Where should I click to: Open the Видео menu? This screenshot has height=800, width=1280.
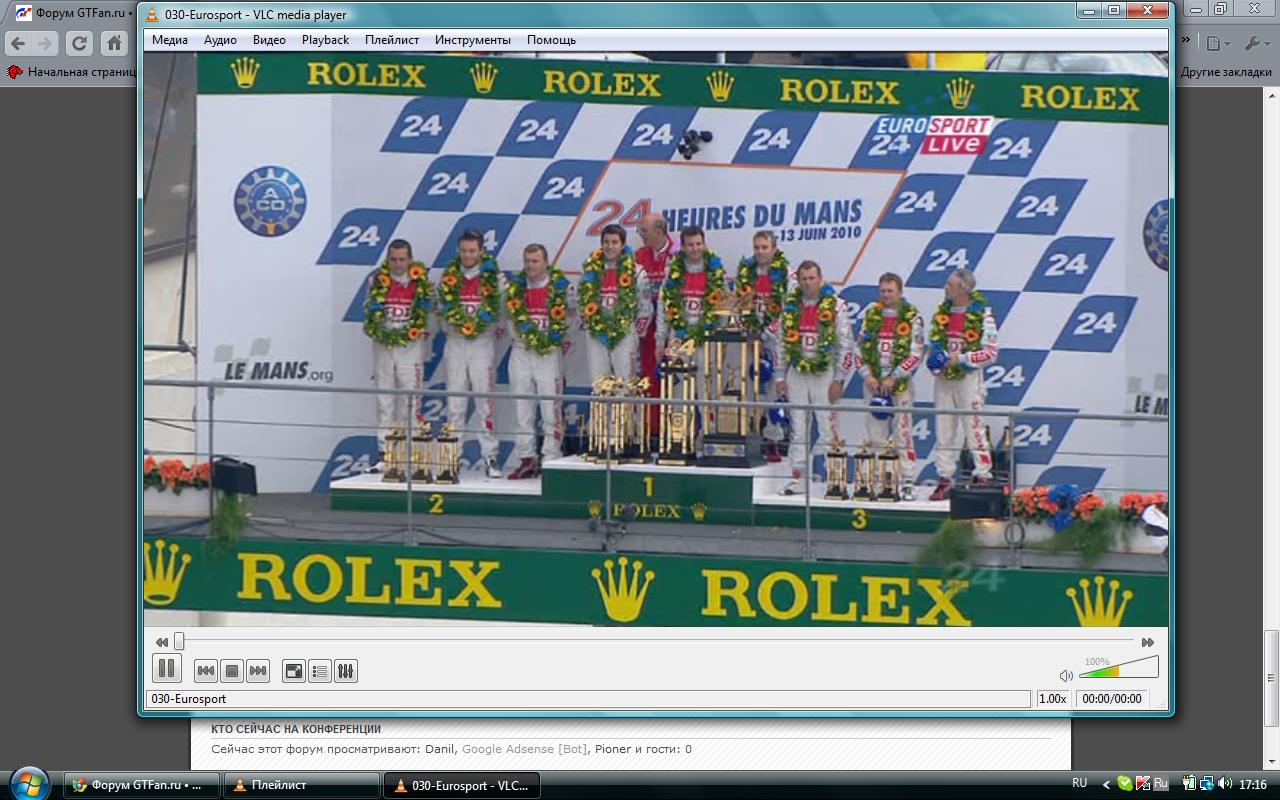[x=269, y=40]
